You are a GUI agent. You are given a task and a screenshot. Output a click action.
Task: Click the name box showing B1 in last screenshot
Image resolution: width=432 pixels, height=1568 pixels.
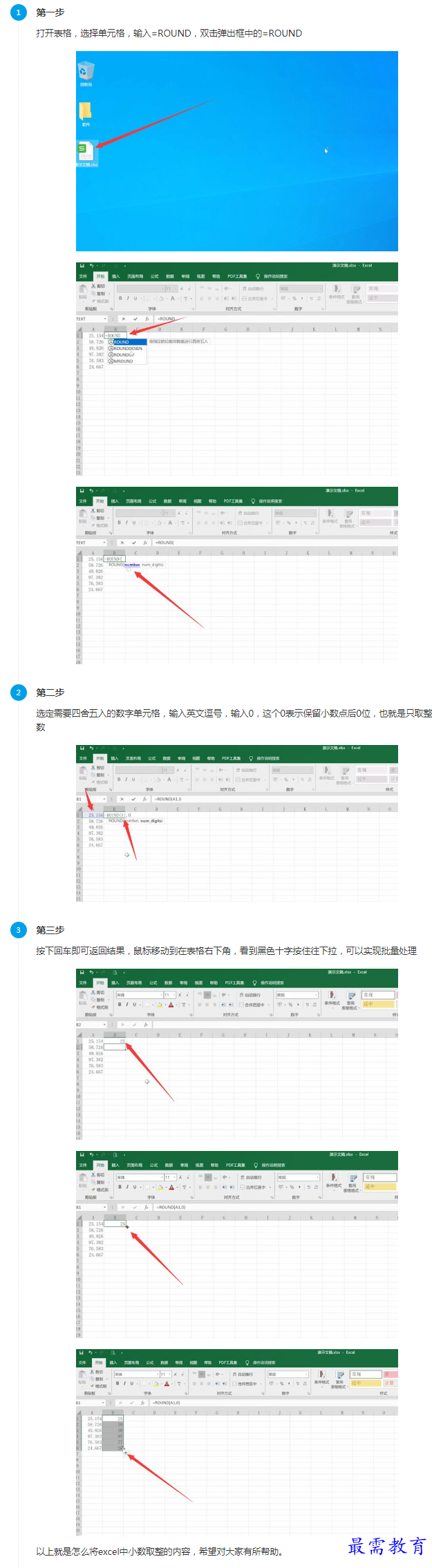click(x=90, y=1402)
